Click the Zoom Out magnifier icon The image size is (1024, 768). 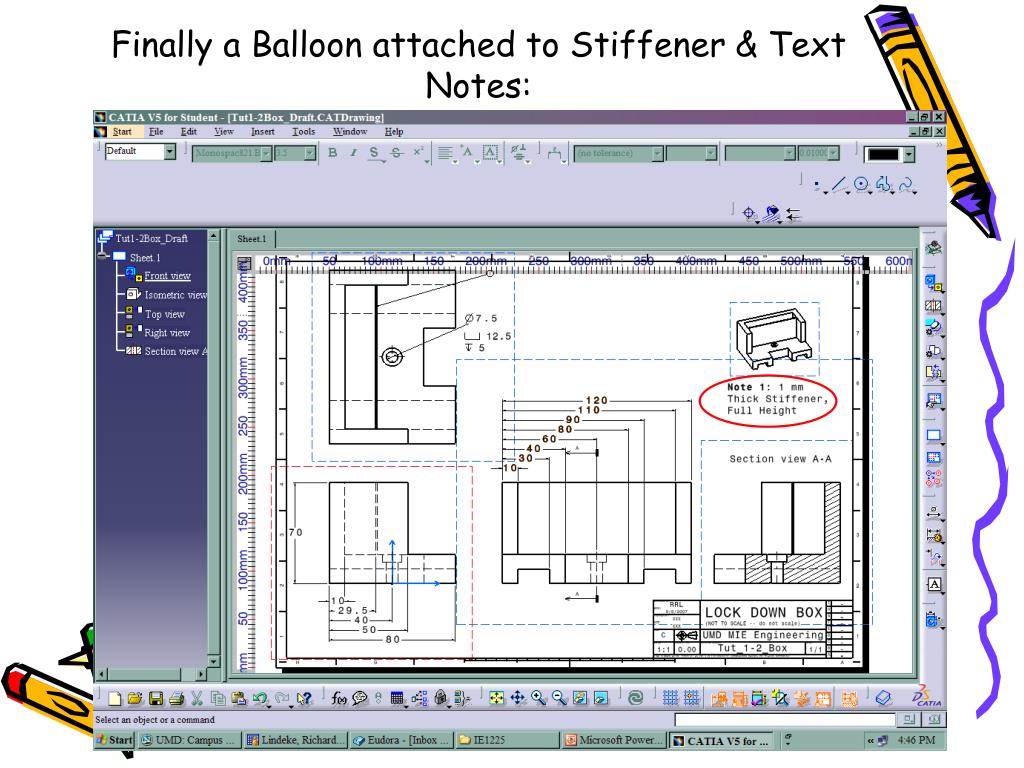pos(559,697)
